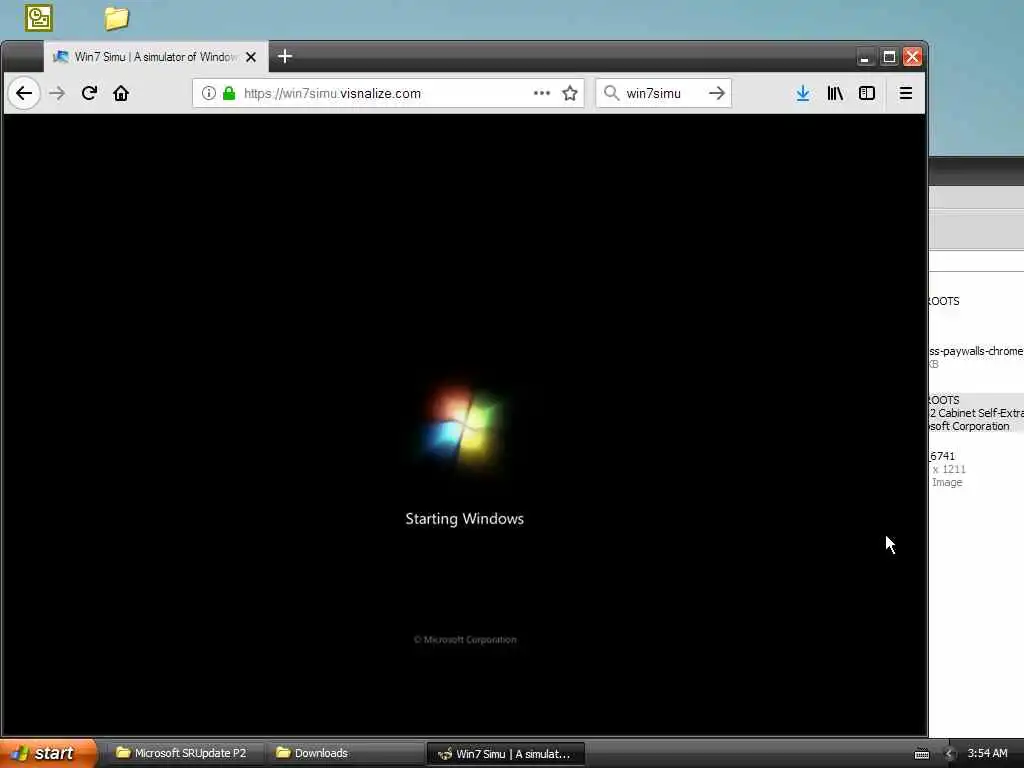
Task: Toggle the sidebar view icon
Action: (867, 93)
